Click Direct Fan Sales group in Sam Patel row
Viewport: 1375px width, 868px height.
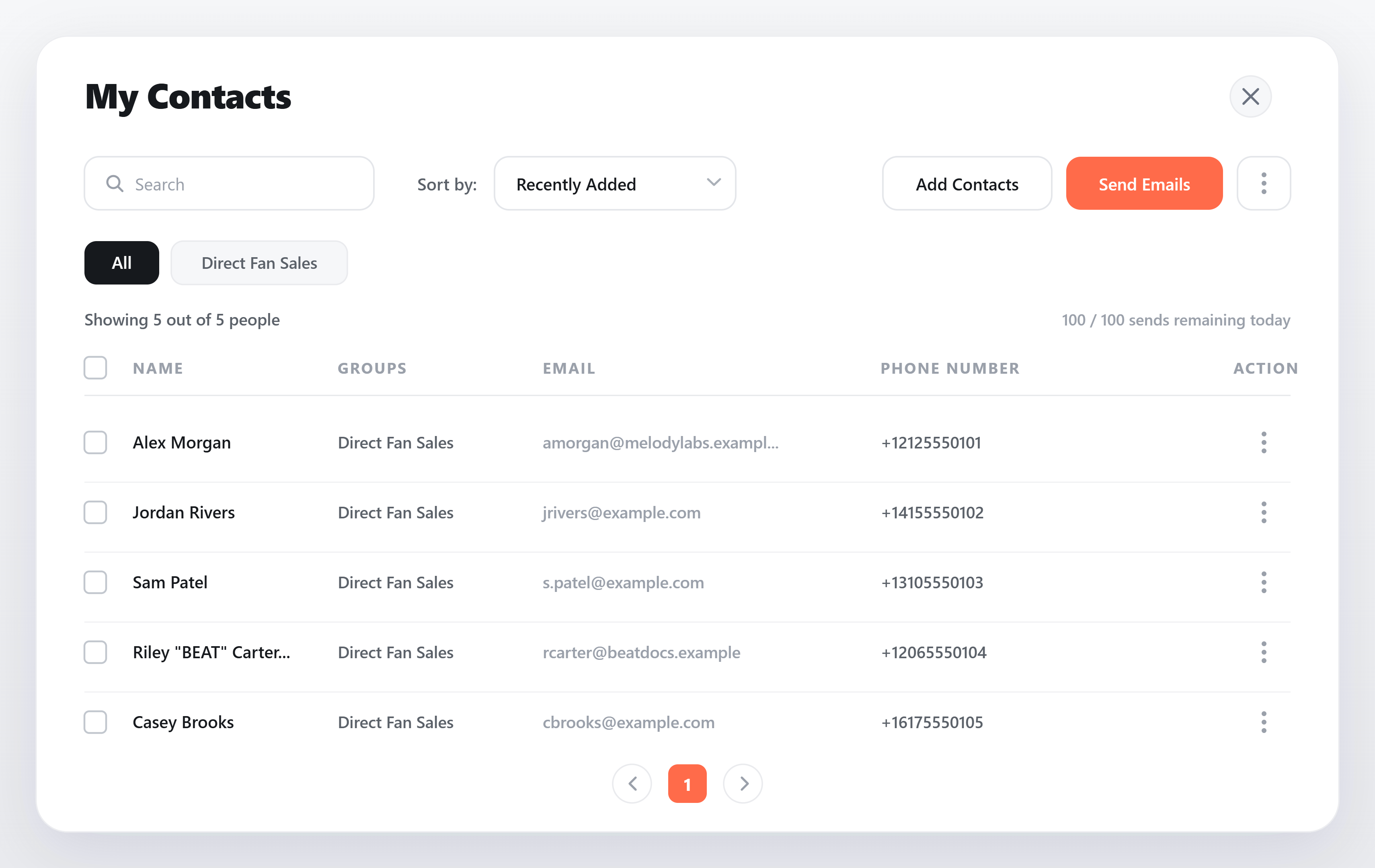(396, 583)
